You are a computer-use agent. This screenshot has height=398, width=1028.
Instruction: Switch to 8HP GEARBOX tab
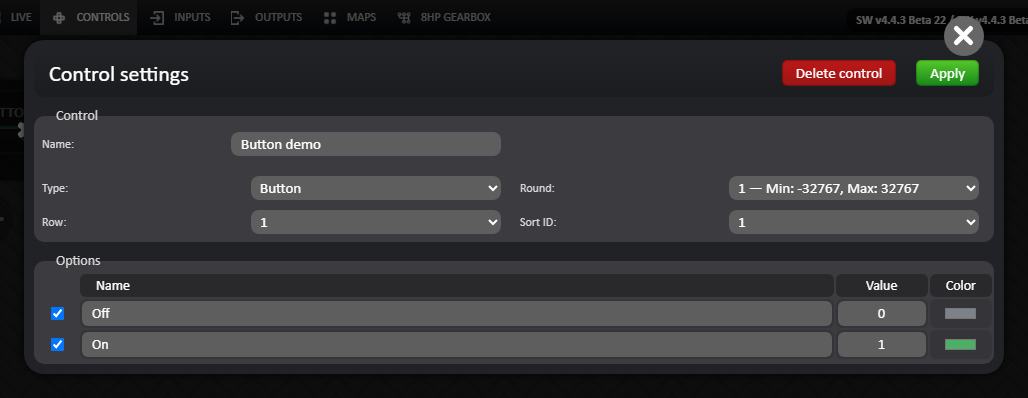coord(445,17)
